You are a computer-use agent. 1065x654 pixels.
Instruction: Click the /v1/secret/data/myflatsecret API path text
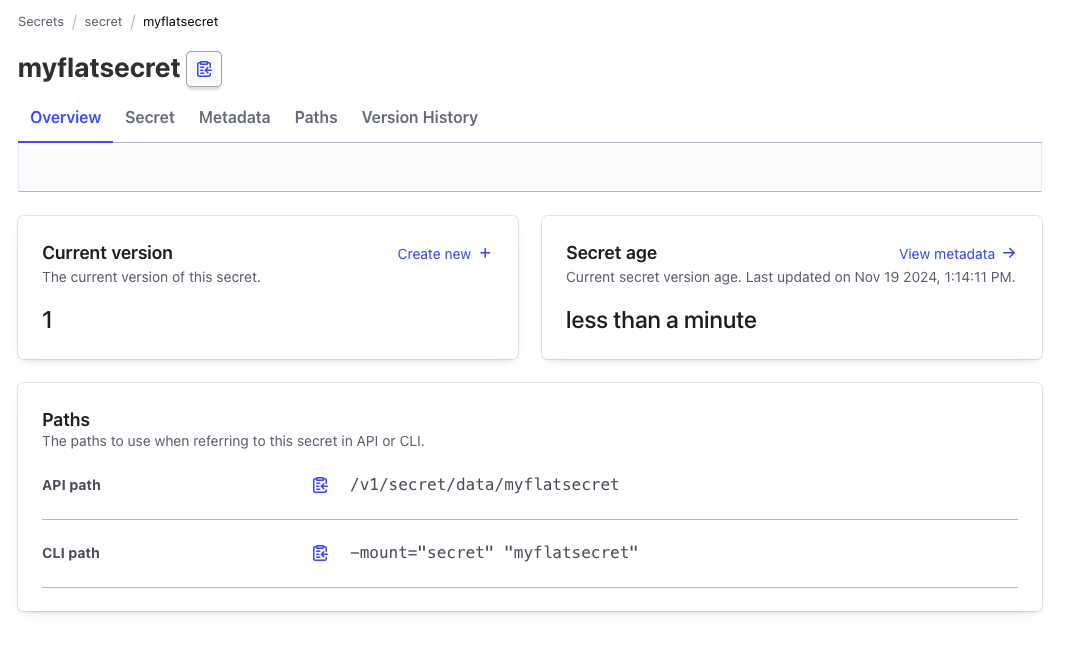point(484,485)
